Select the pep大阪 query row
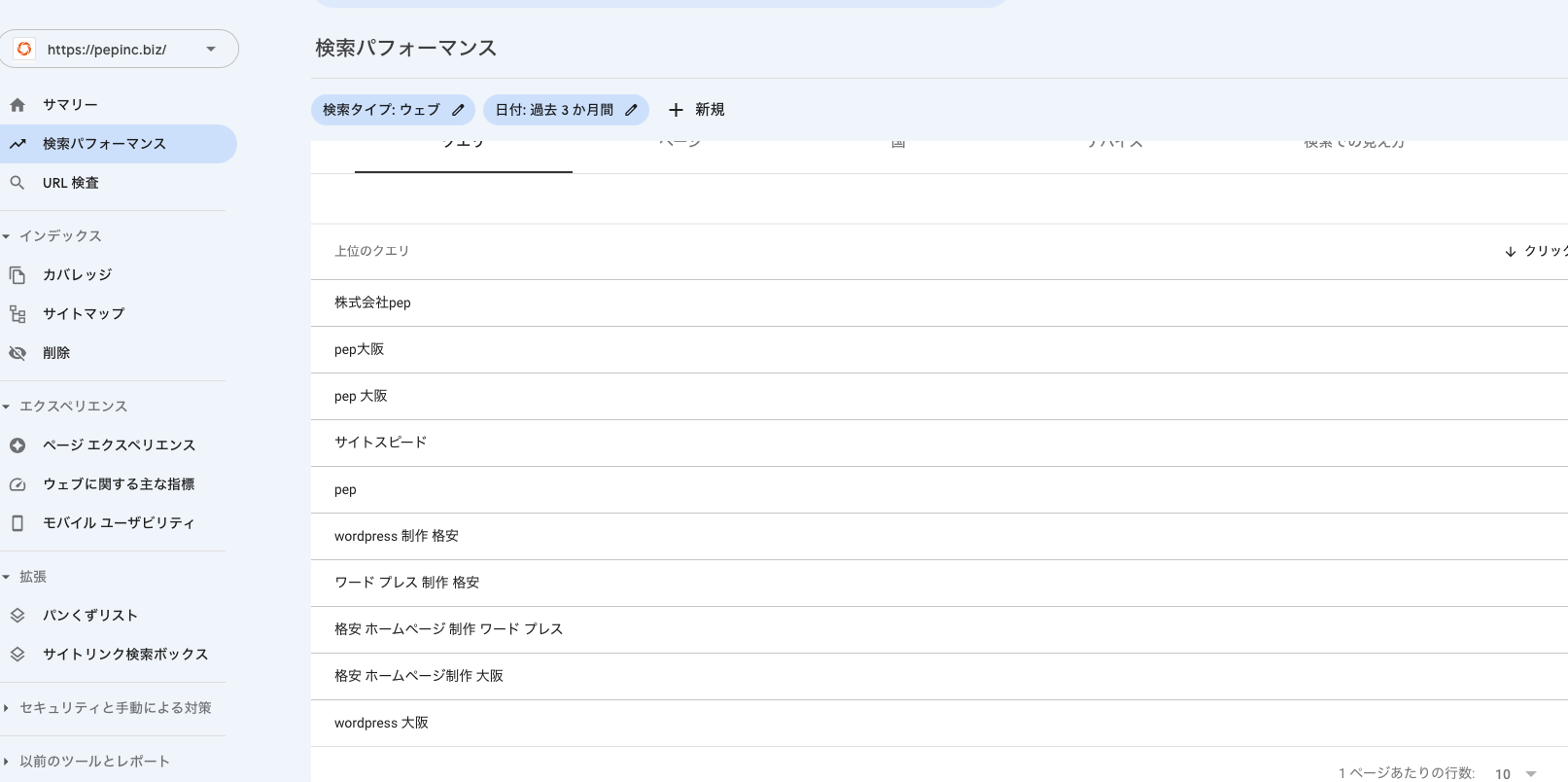Screen dimensions: 1568x782 pos(939,350)
